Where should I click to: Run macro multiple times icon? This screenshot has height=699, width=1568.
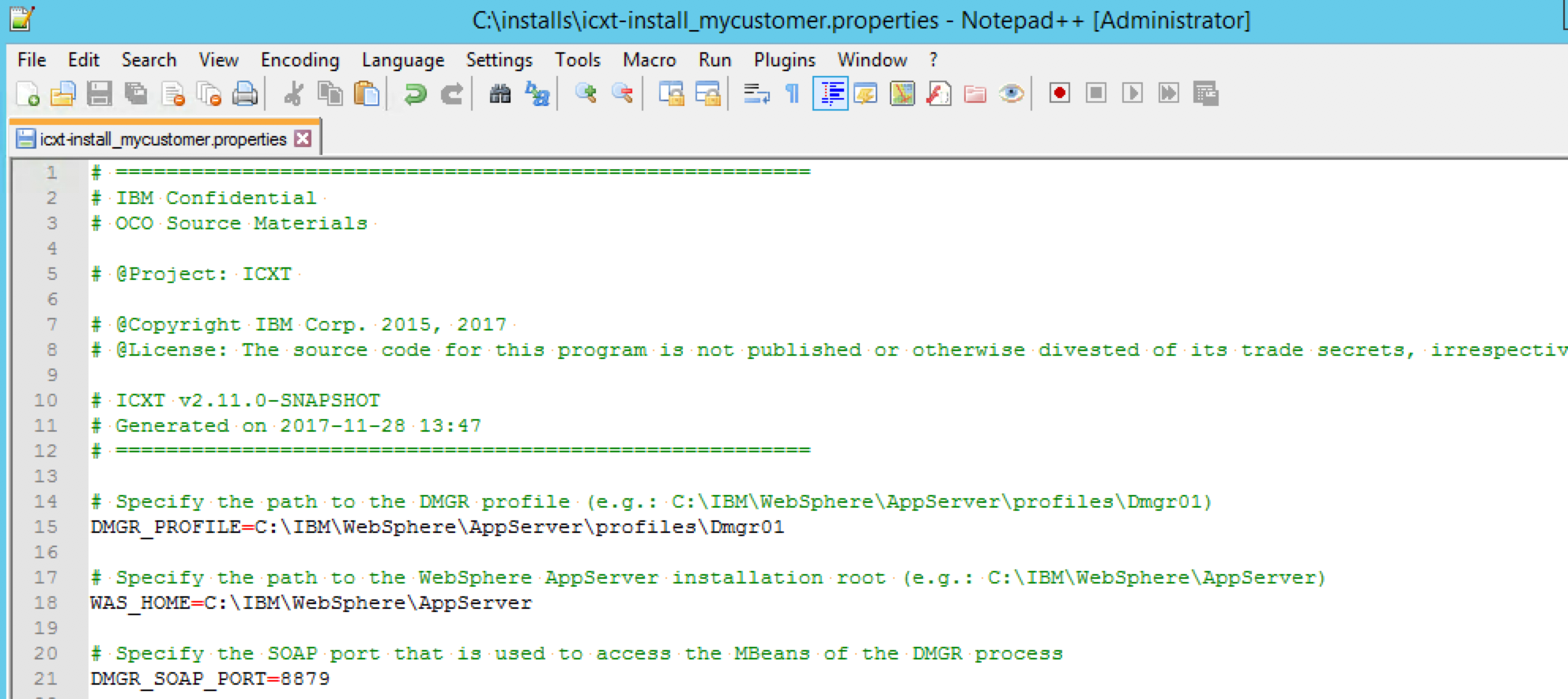coord(1169,94)
